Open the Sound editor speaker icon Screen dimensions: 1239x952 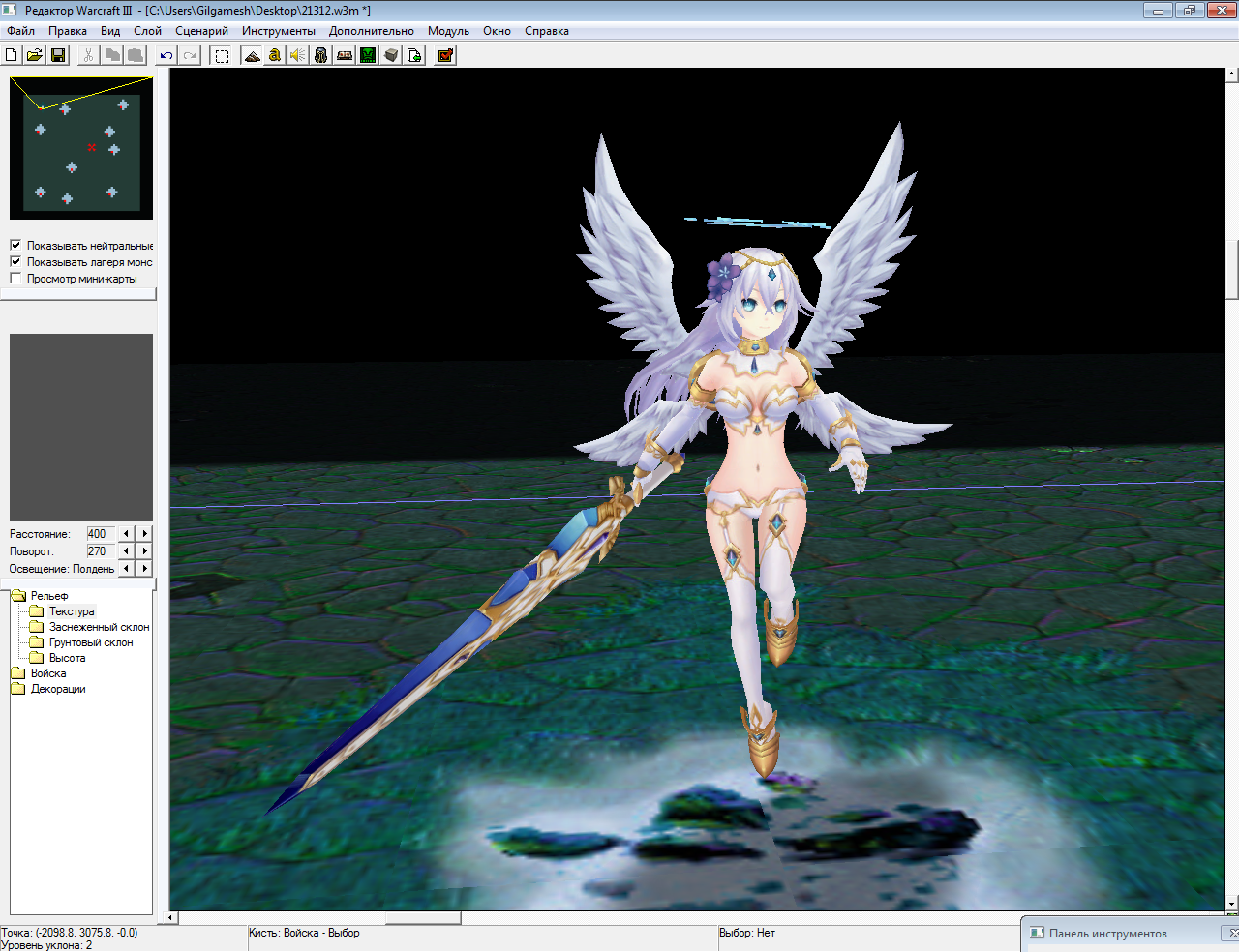coord(298,55)
